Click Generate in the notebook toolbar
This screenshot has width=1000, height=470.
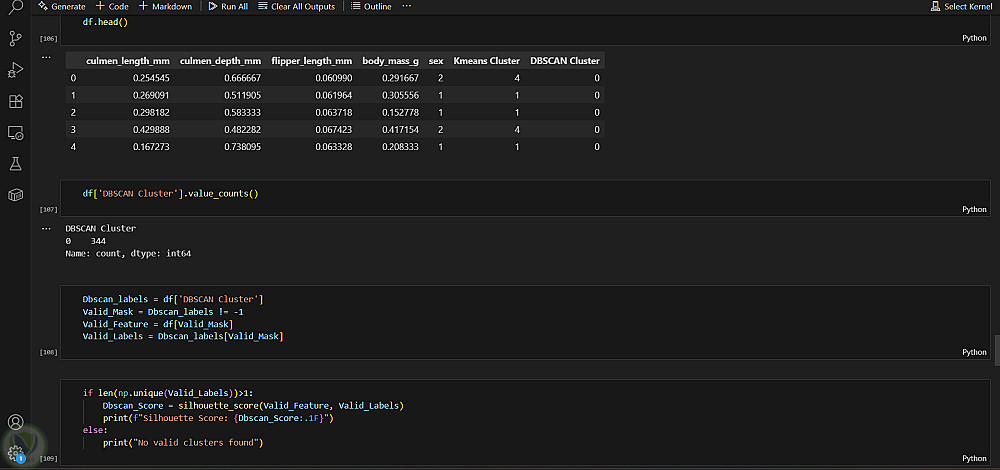point(61,6)
